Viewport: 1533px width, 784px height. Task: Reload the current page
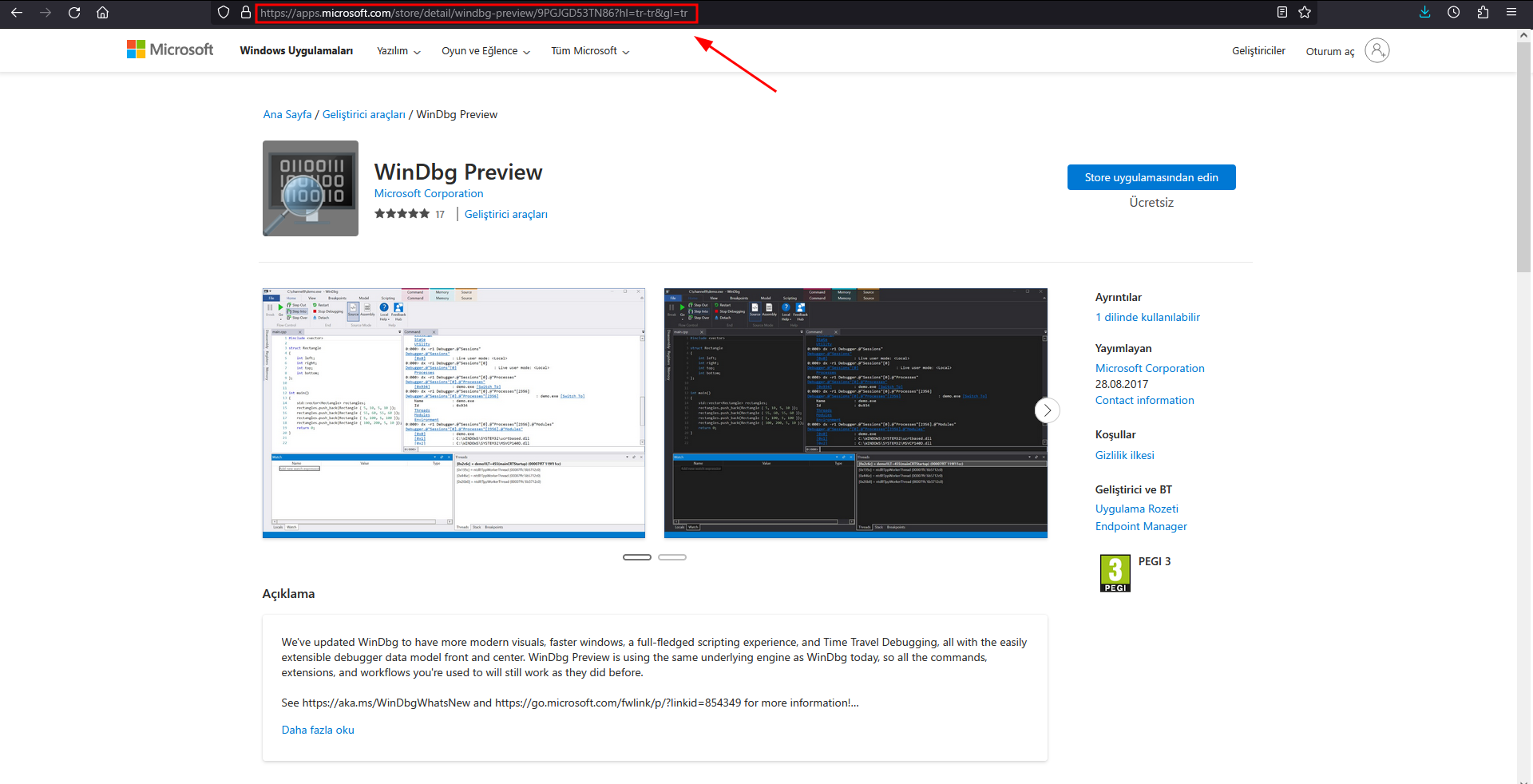[74, 13]
